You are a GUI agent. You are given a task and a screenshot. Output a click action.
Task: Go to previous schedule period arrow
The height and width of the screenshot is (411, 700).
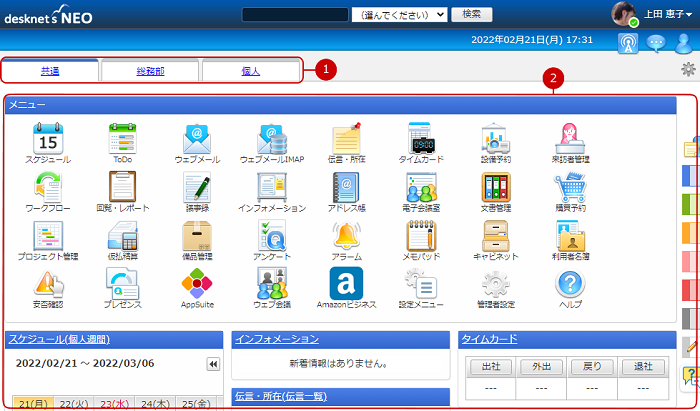[x=213, y=364]
